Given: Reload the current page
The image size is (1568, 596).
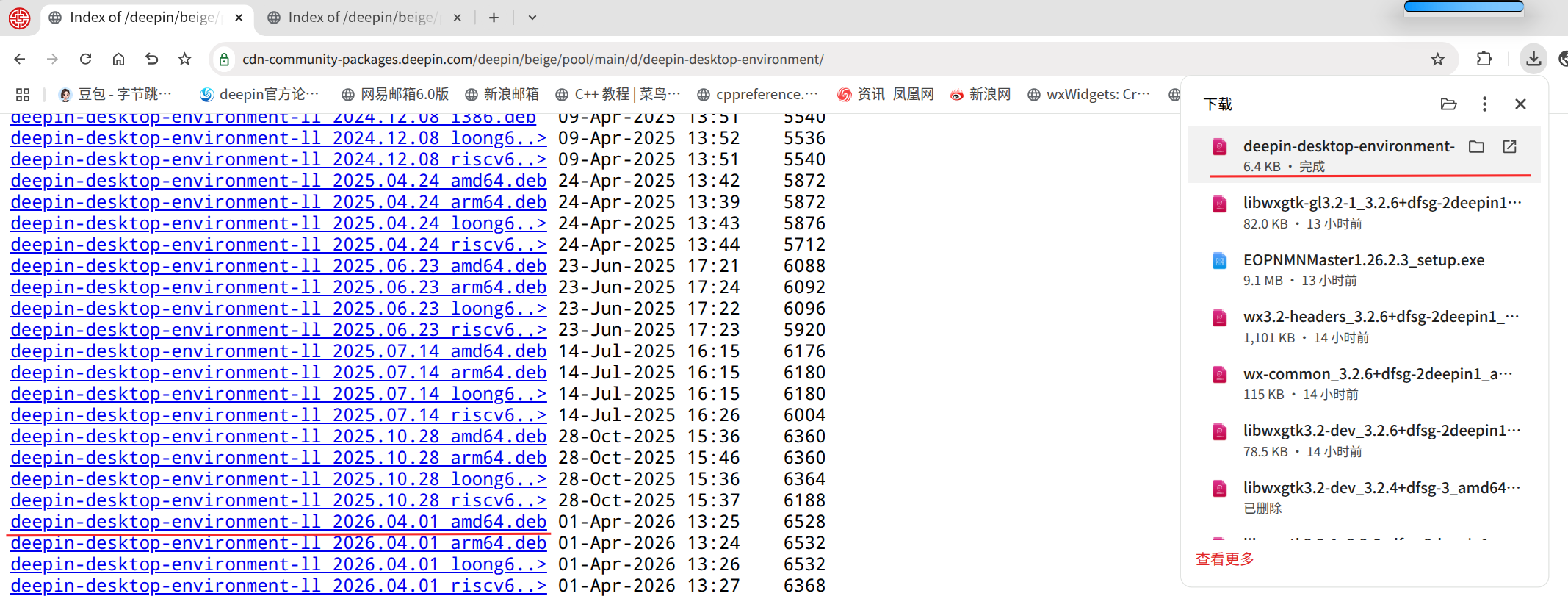Looking at the screenshot, I should pos(85,60).
